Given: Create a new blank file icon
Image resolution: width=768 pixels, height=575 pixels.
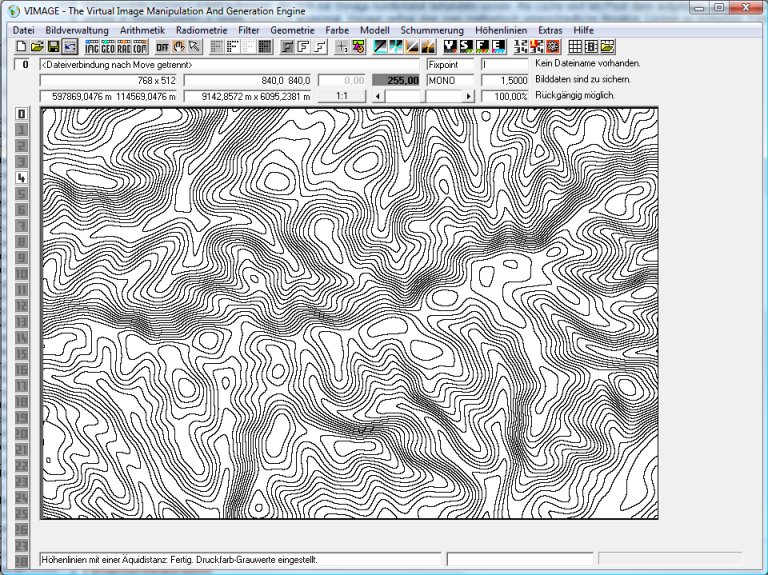Looking at the screenshot, I should coord(21,47).
